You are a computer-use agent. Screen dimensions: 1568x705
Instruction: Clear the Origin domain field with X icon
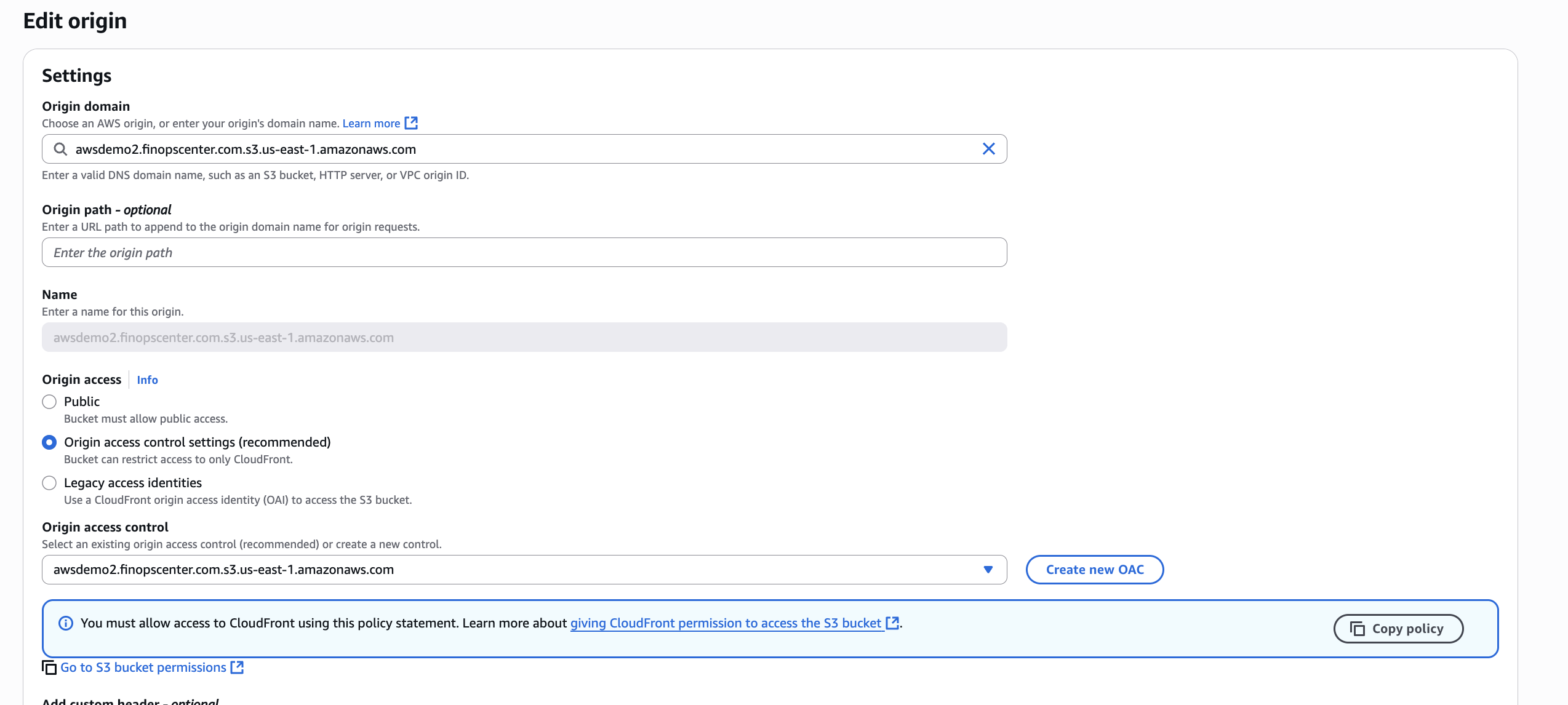pos(988,149)
